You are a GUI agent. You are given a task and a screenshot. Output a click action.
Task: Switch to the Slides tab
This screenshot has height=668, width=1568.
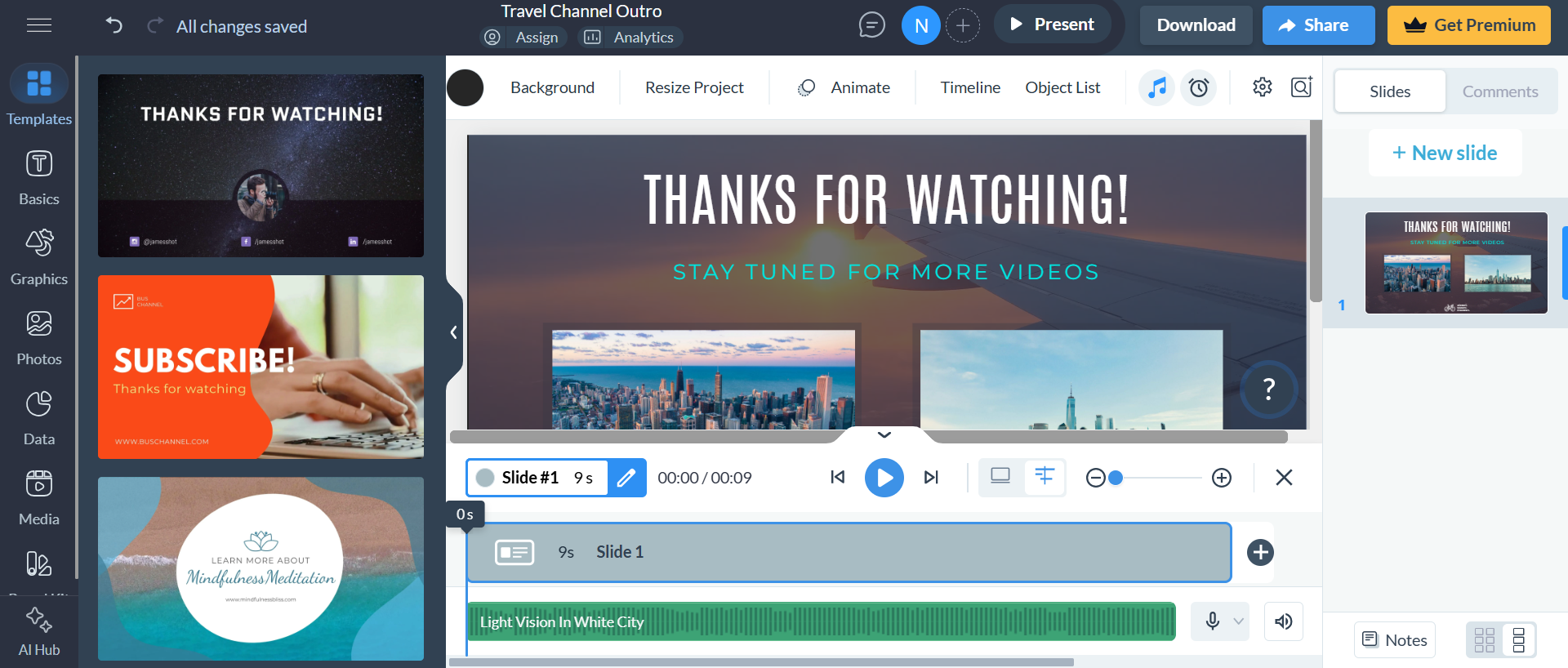click(x=1390, y=91)
